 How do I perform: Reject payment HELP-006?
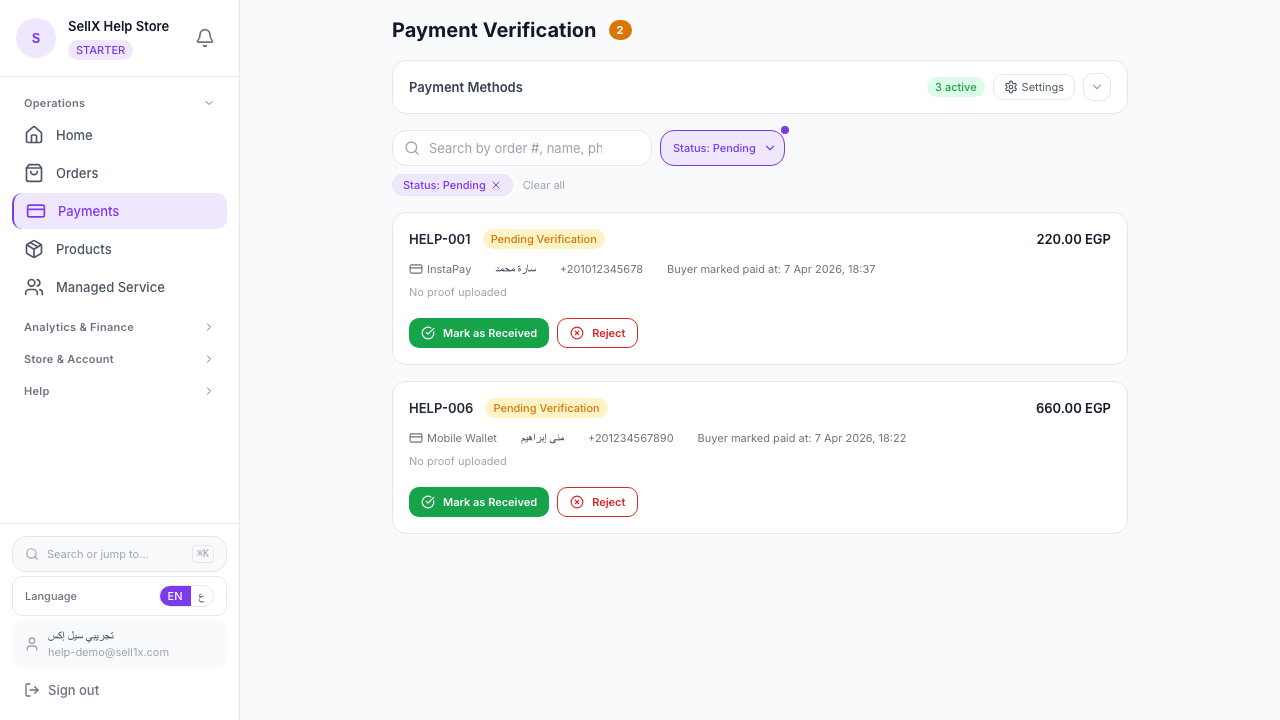[x=597, y=502]
